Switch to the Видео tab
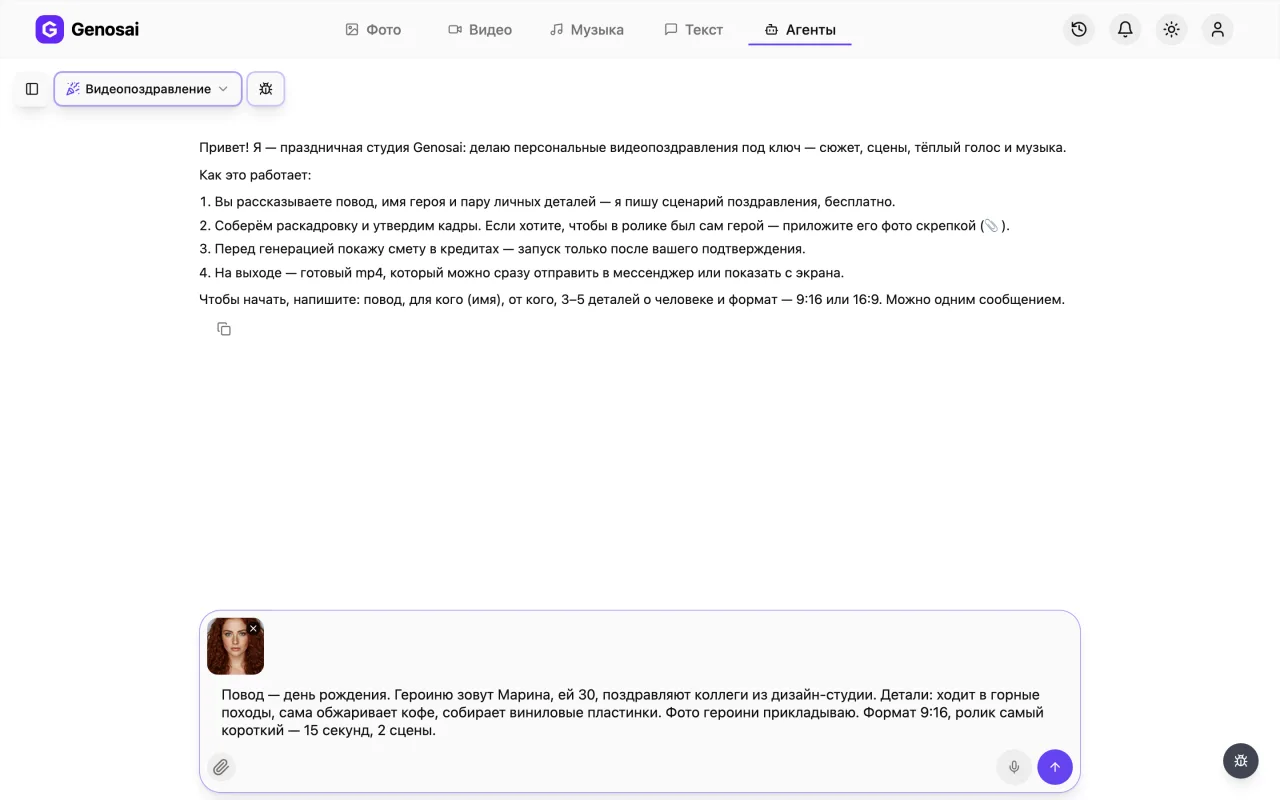The width and height of the screenshot is (1280, 800). [480, 30]
